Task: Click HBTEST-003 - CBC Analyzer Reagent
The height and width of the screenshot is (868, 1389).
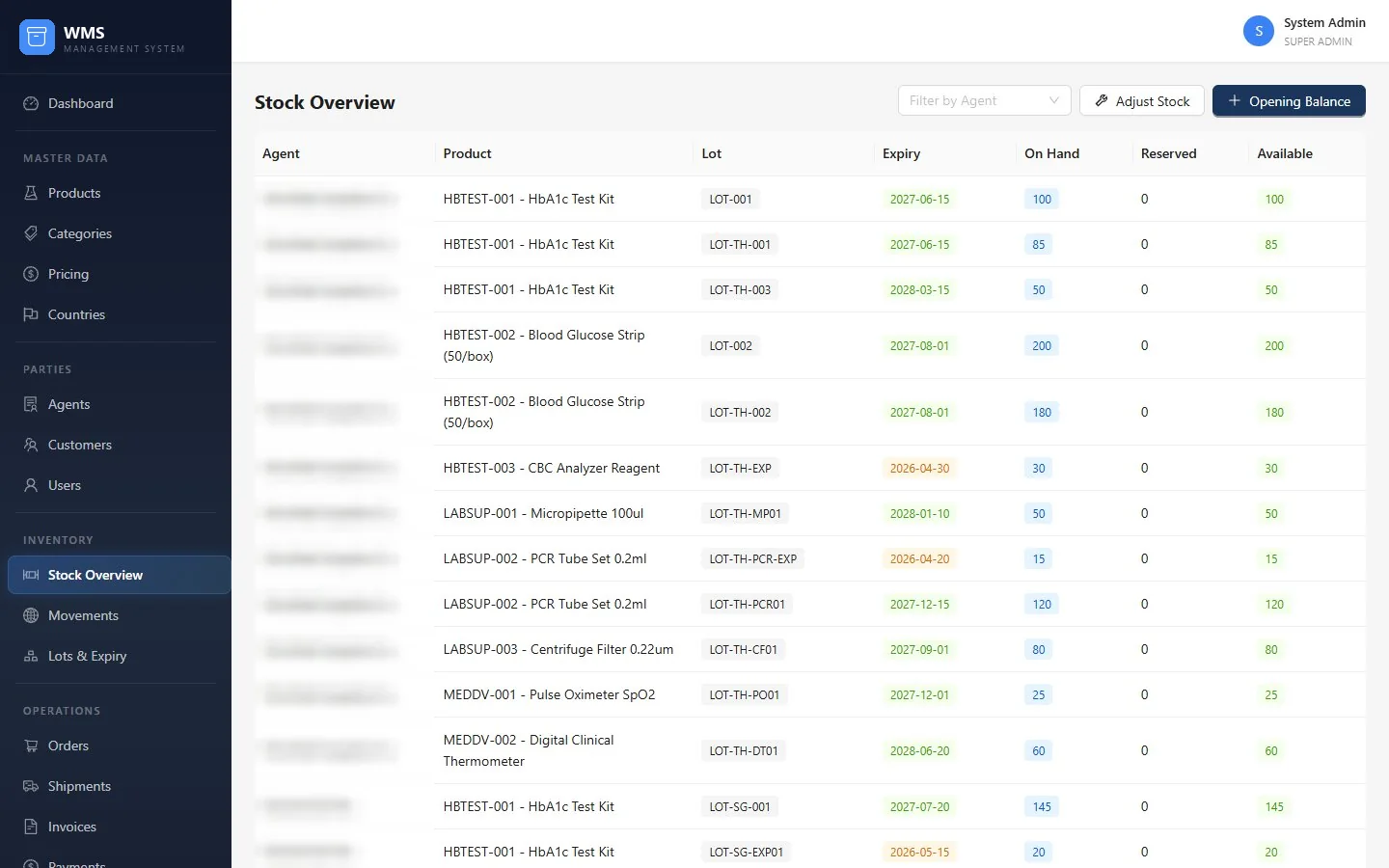Action: coord(552,468)
